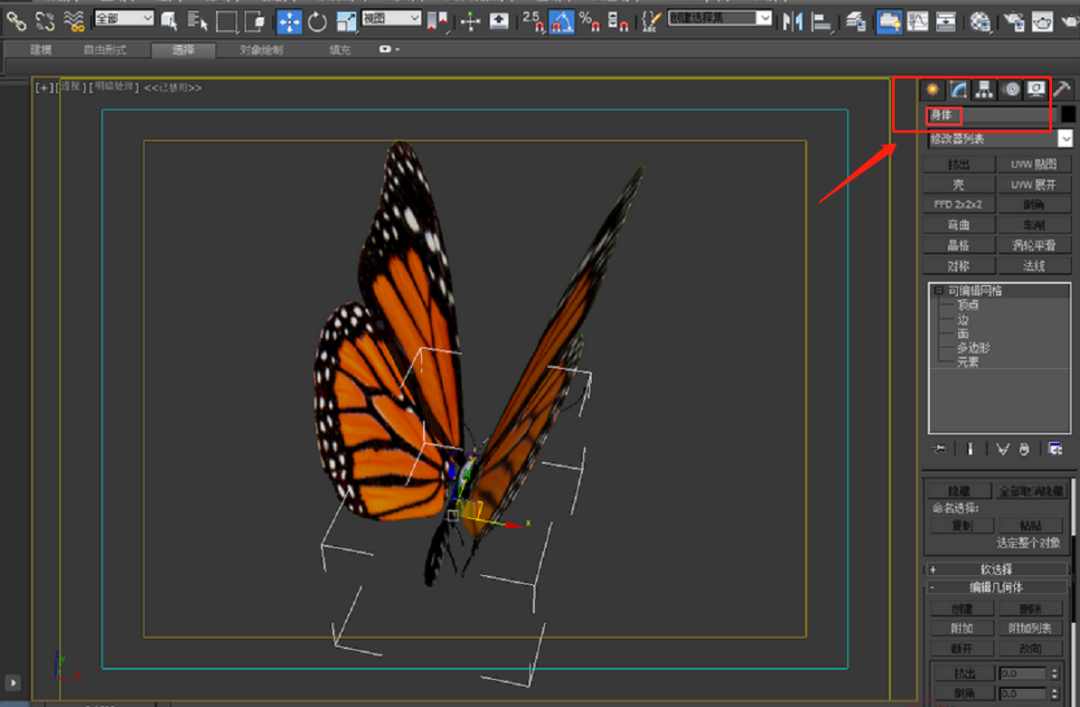This screenshot has width=1080, height=707.
Task: Toggle Window/Crossing selection icon
Action: [255, 21]
